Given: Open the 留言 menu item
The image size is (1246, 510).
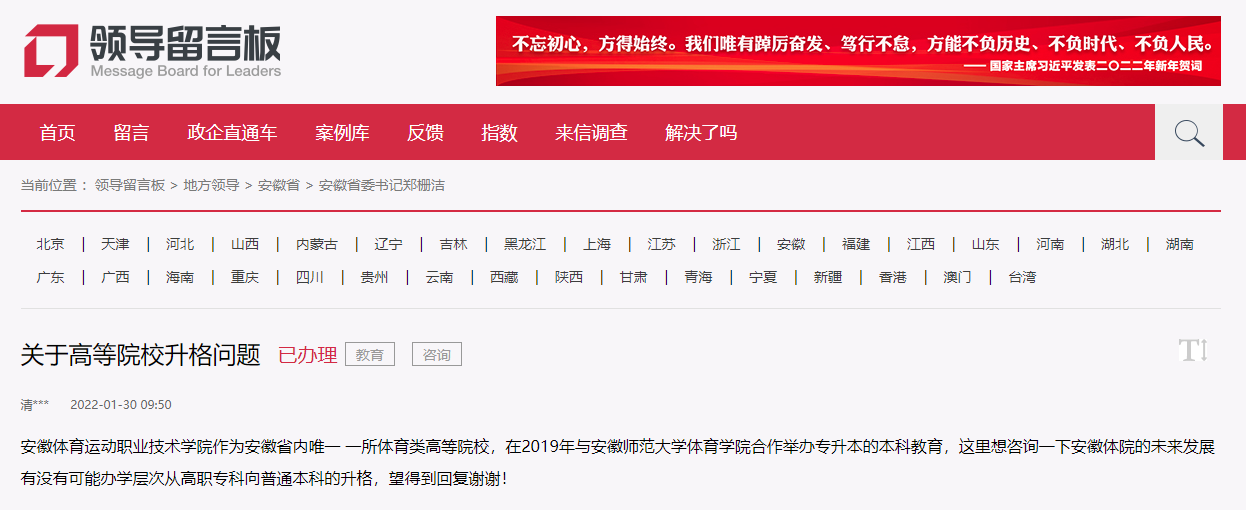Looking at the screenshot, I should point(131,133).
